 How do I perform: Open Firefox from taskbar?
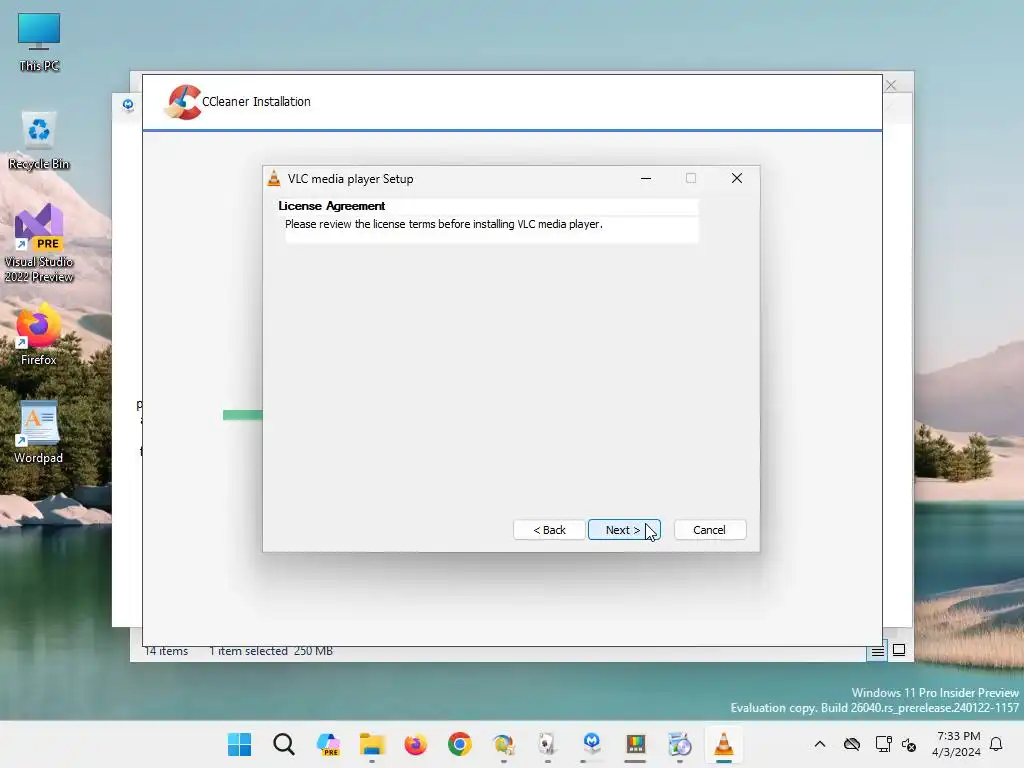pyautogui.click(x=415, y=744)
